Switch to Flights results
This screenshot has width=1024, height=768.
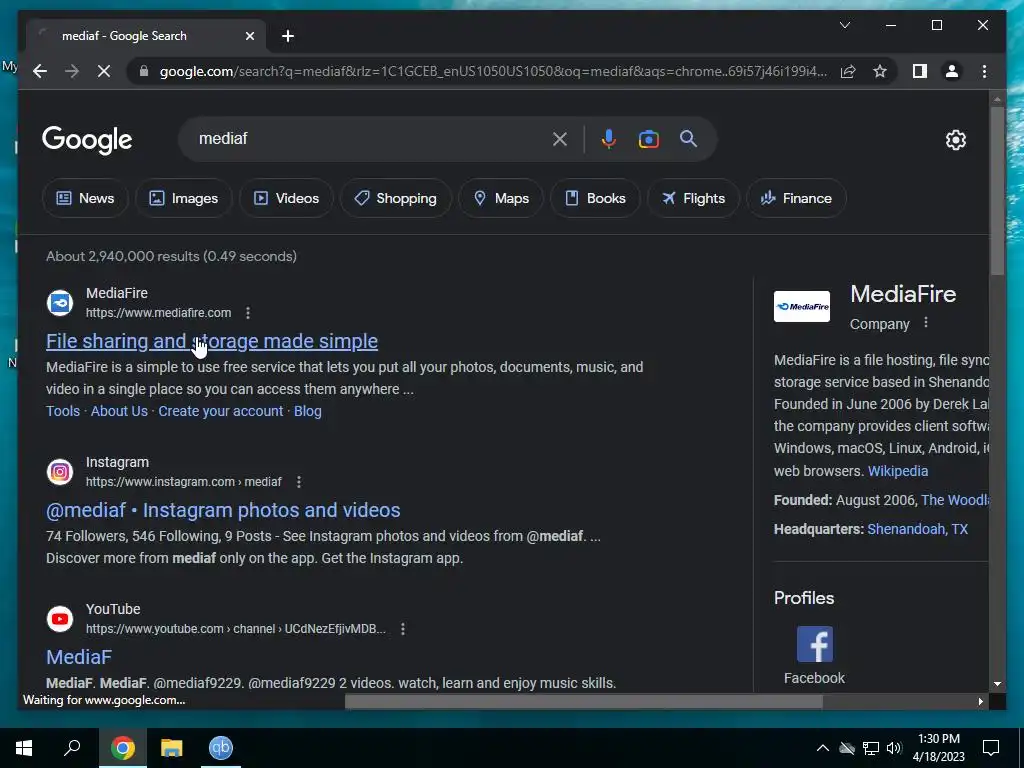tap(693, 198)
